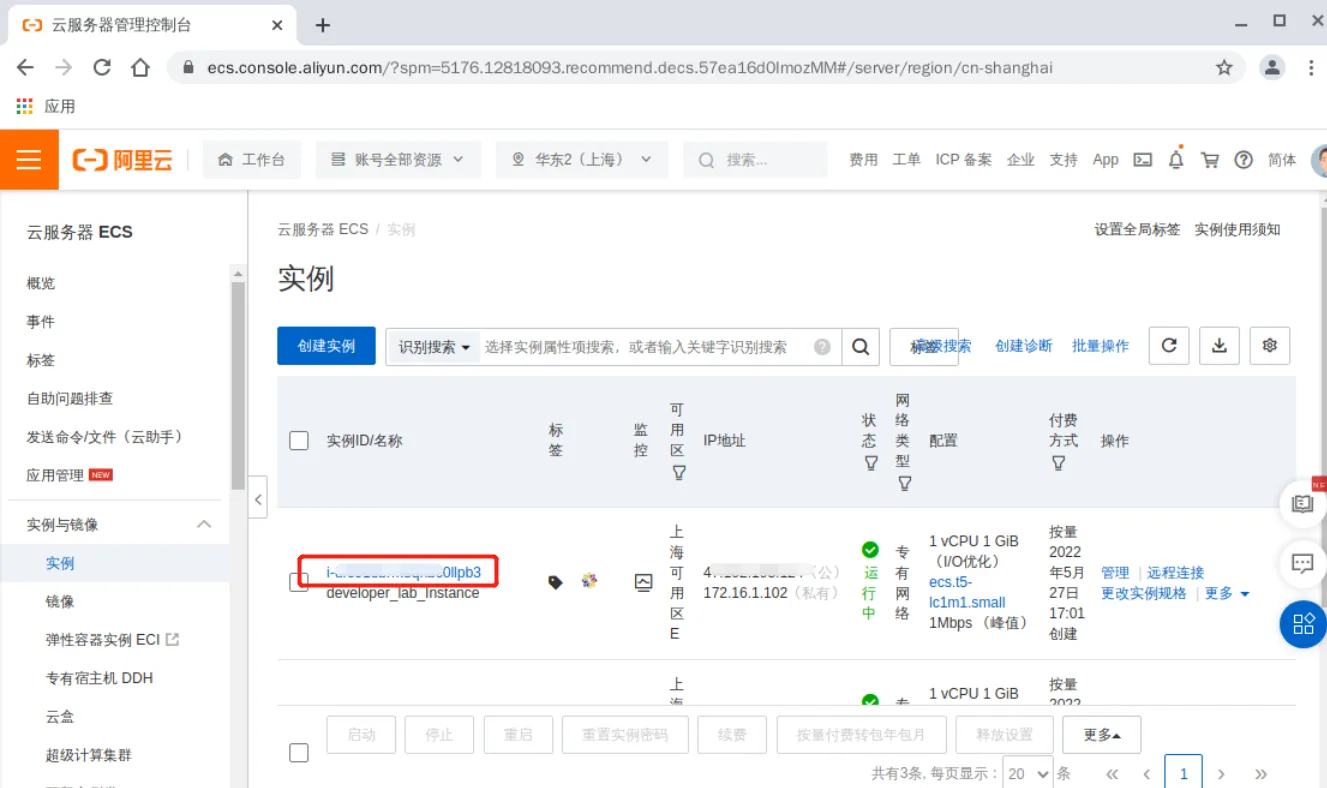Click the magnifier button to search instances
The width and height of the screenshot is (1327, 788).
pyautogui.click(x=860, y=347)
